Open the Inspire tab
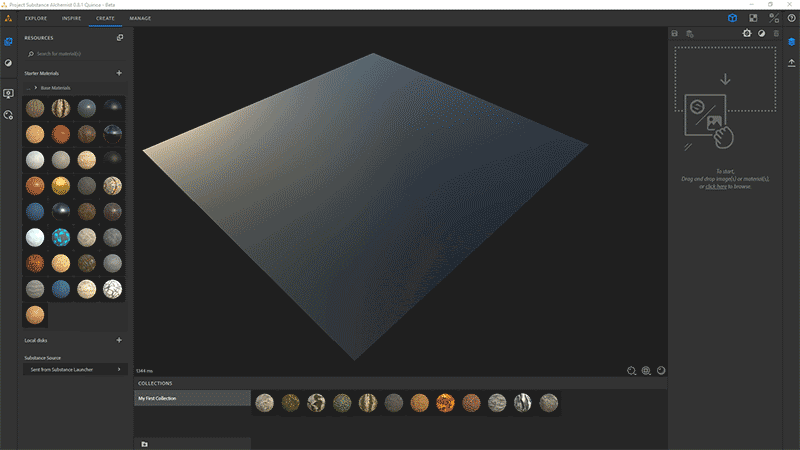The height and width of the screenshot is (450, 800). [71, 18]
